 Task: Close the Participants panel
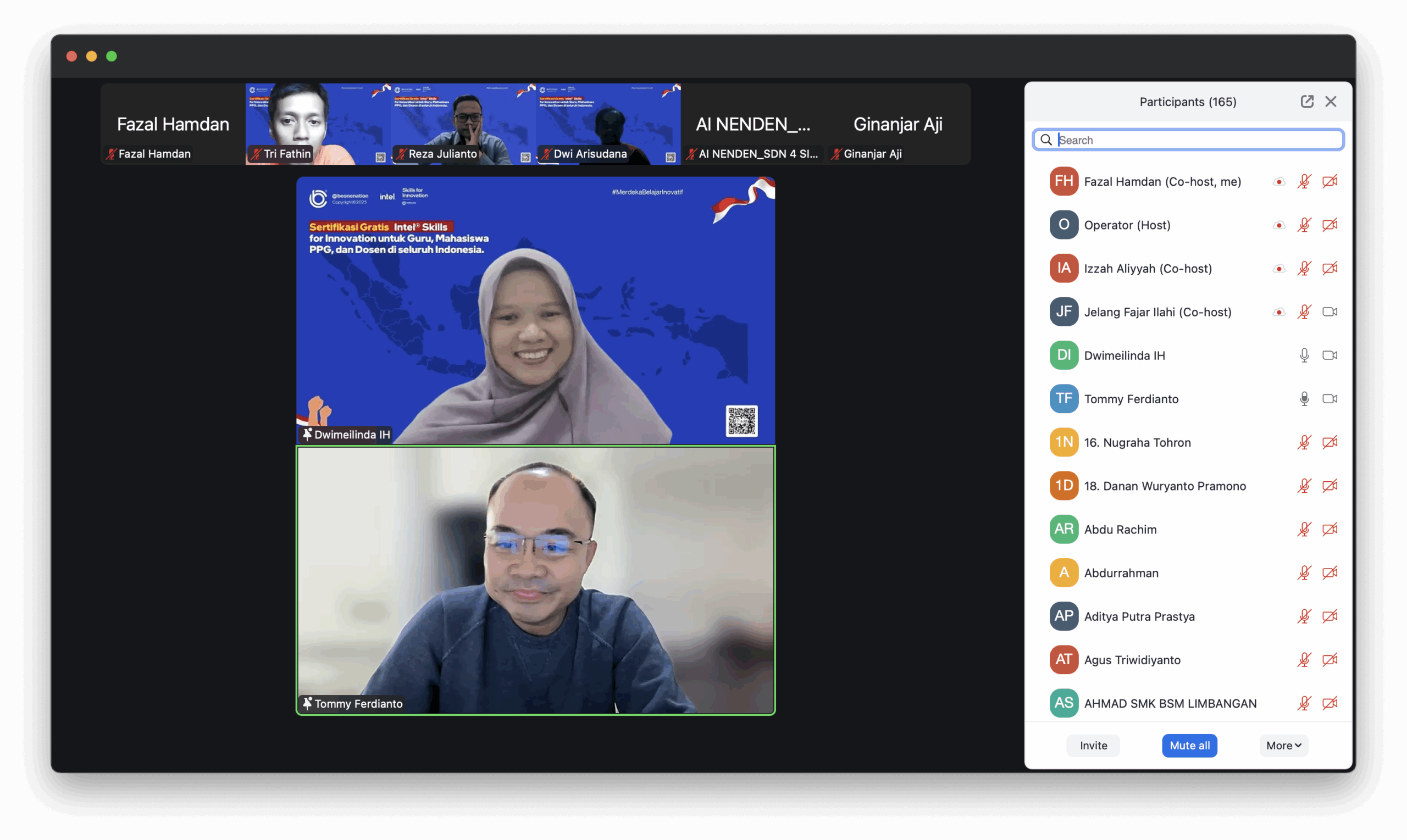(x=1331, y=101)
